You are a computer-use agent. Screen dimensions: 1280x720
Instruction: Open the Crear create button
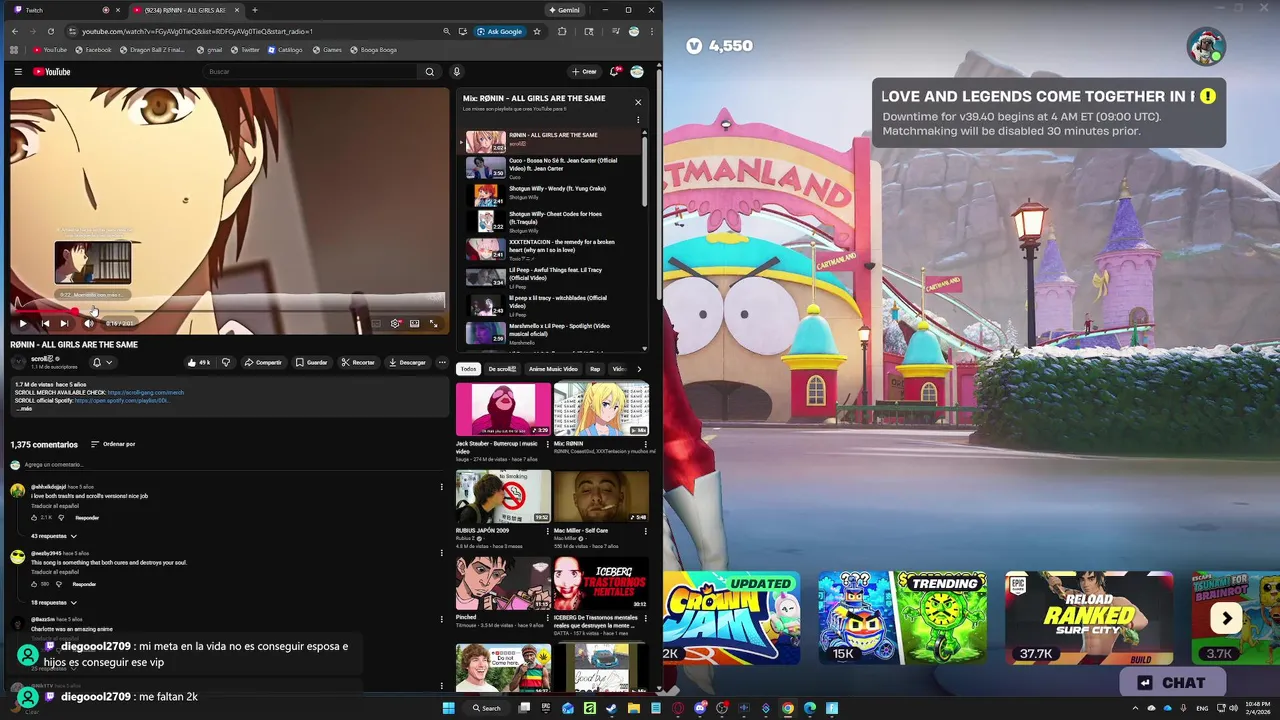tap(584, 72)
